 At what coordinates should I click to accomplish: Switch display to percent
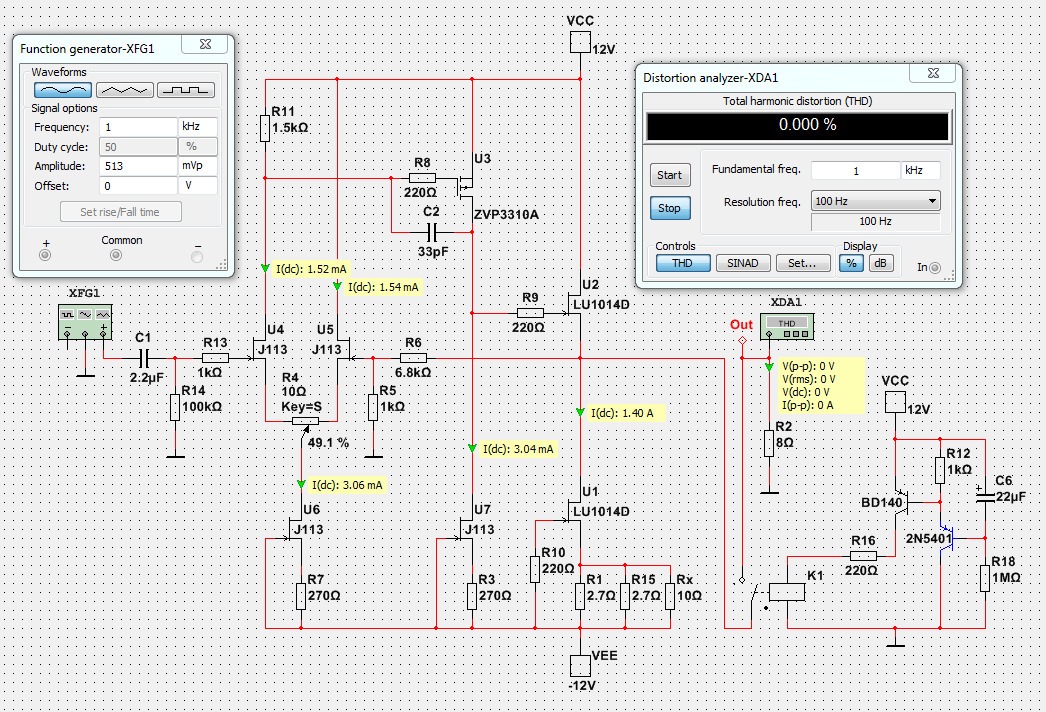coord(851,263)
